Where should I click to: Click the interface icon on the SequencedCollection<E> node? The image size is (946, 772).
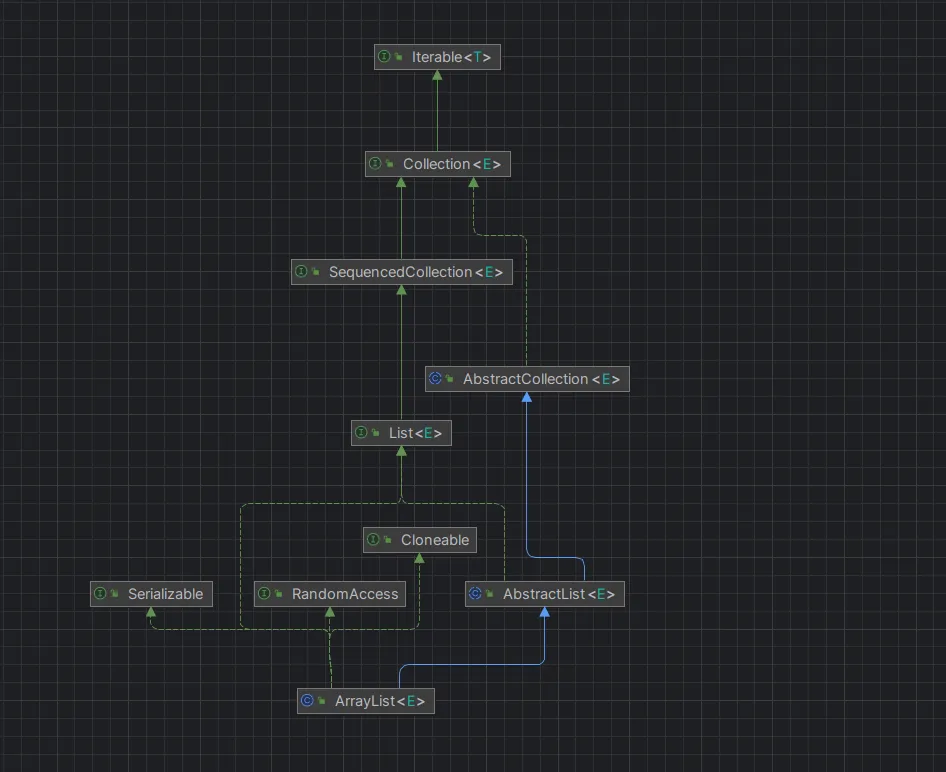tap(301, 272)
